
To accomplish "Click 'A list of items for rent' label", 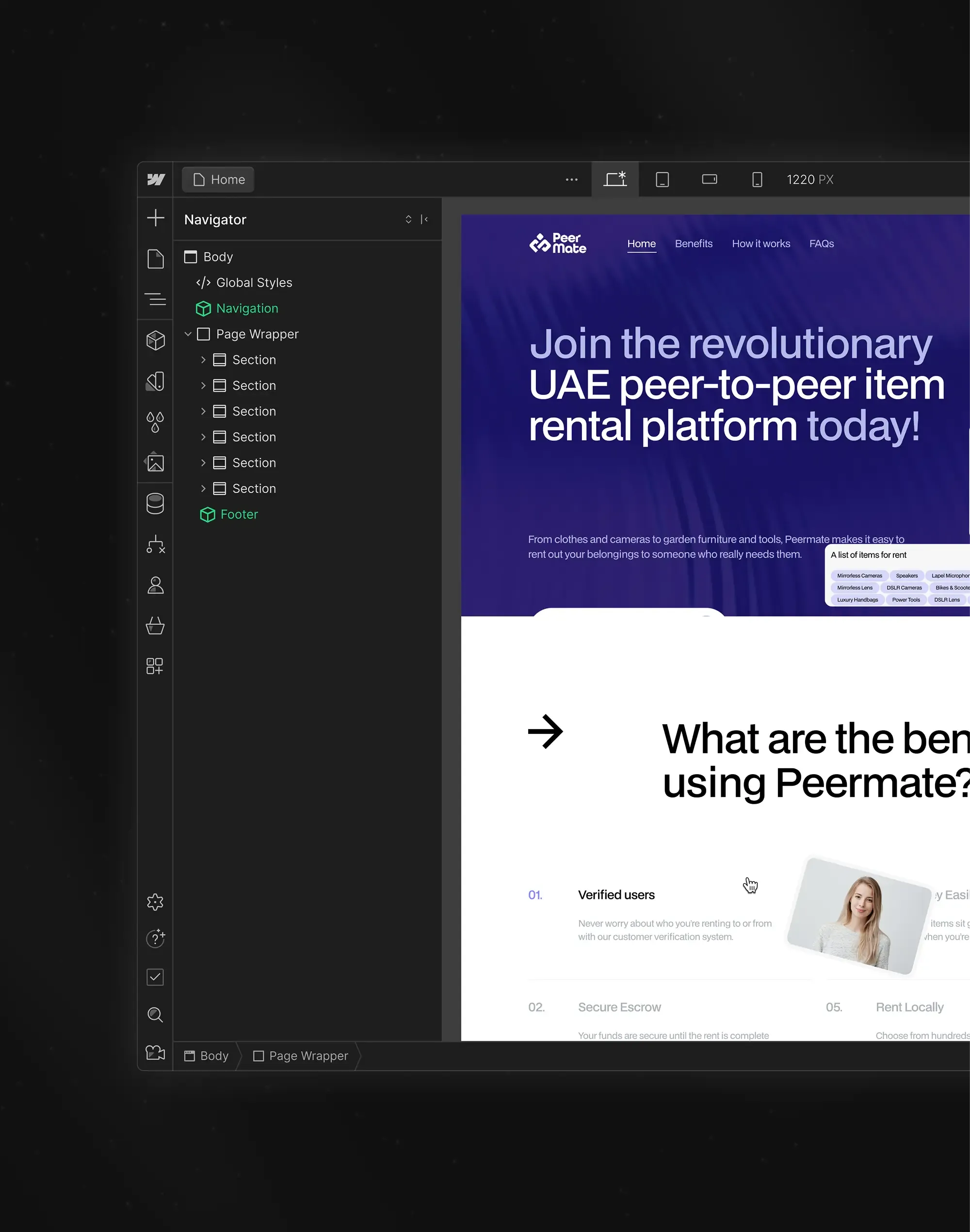I will [x=868, y=555].
